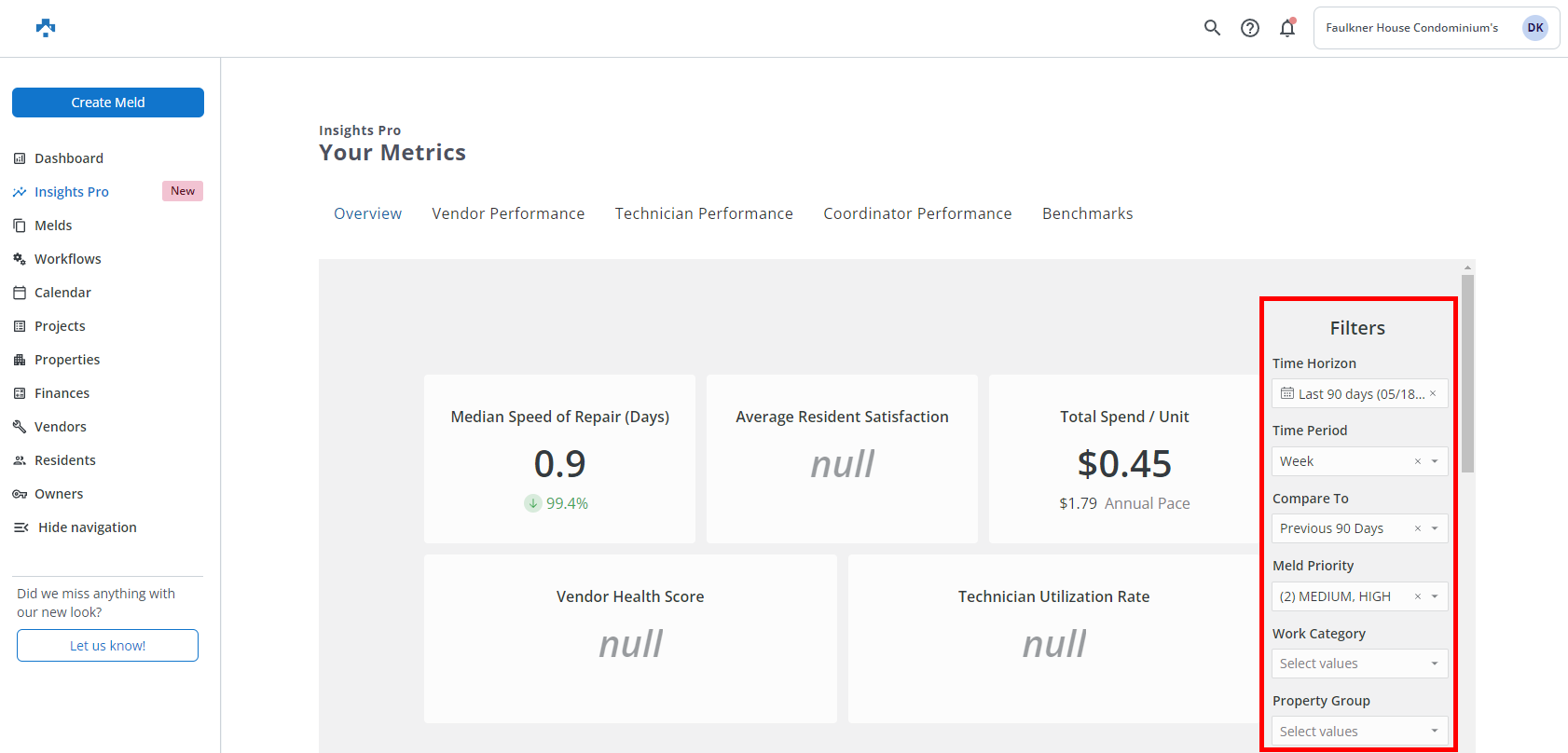The image size is (1568, 753).
Task: Open Calendar from the sidebar
Action: click(62, 293)
